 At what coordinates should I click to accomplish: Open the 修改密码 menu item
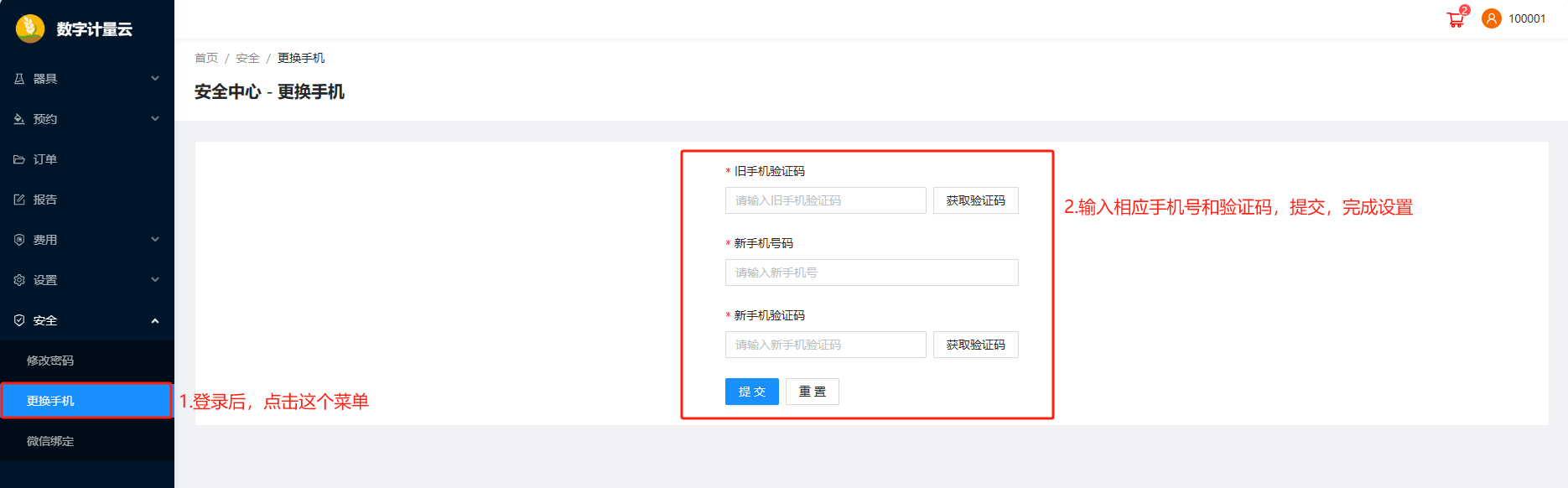pos(50,361)
